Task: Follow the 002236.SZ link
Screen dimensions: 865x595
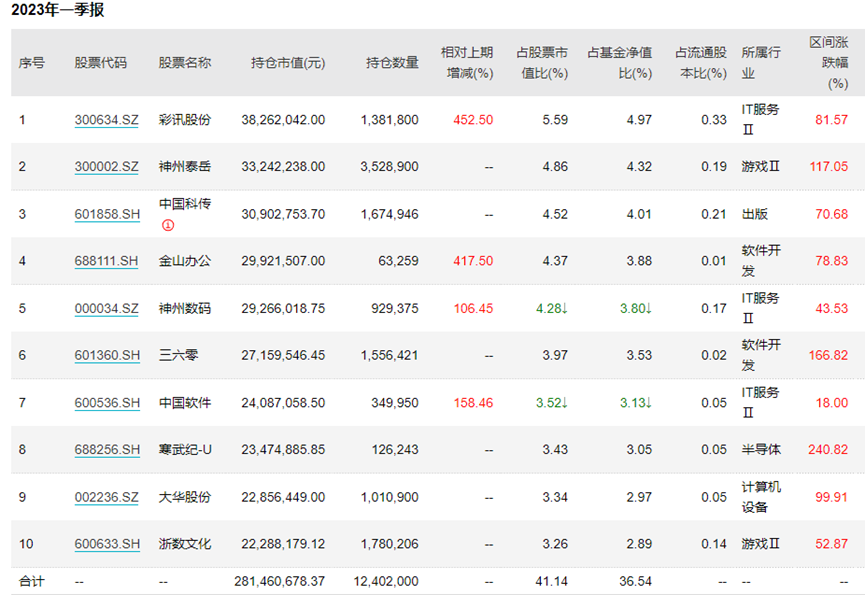Action: point(106,497)
